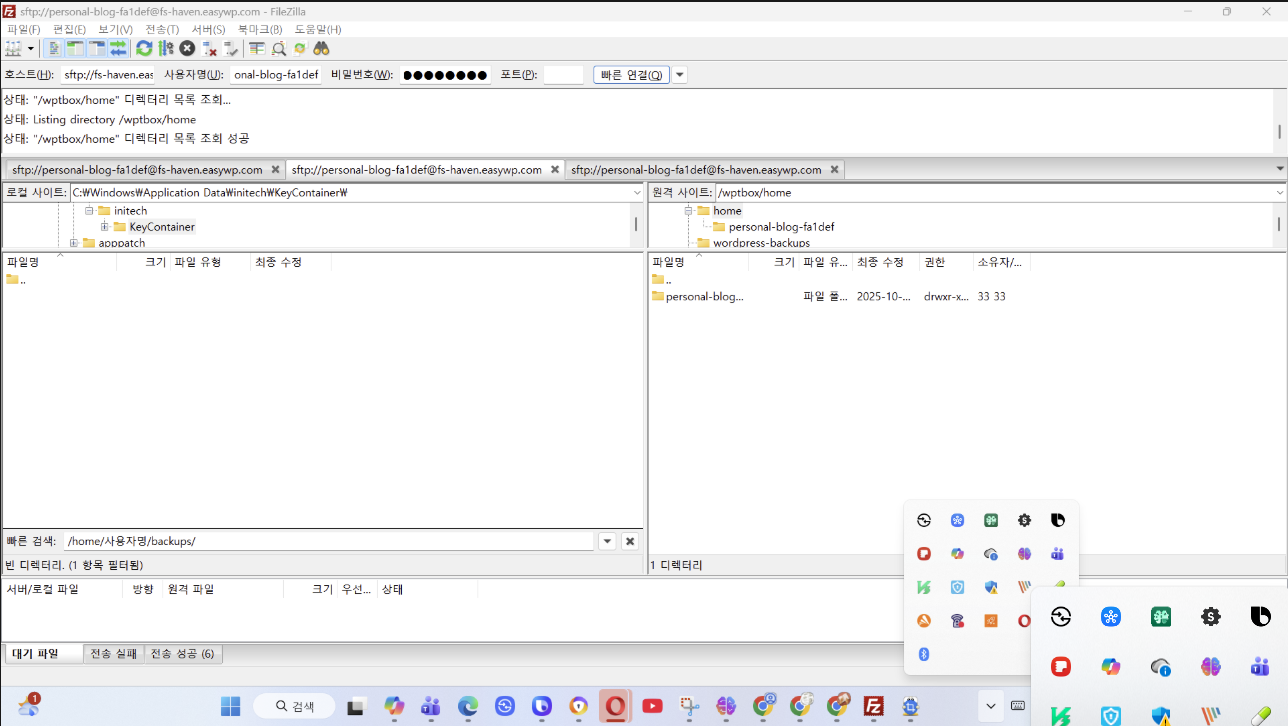Toggle the transfer queue display

[x=118, y=48]
